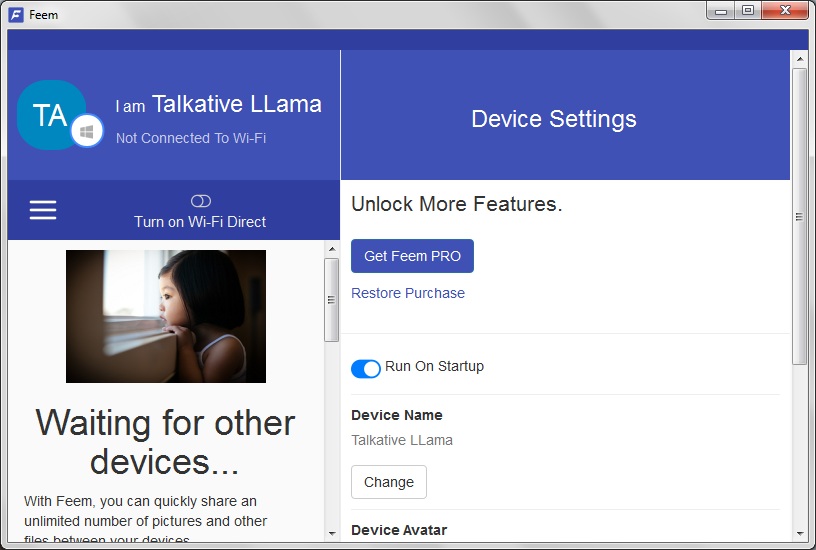Disable the Run On Startup toggle
Viewport: 816px width, 550px height.
pos(366,368)
